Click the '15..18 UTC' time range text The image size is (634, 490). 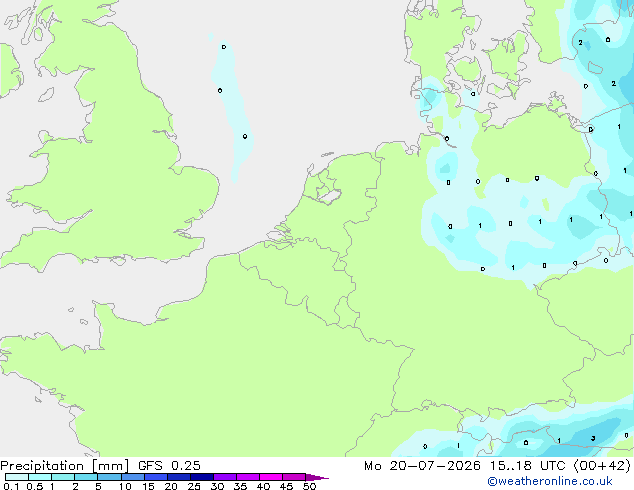(527, 466)
